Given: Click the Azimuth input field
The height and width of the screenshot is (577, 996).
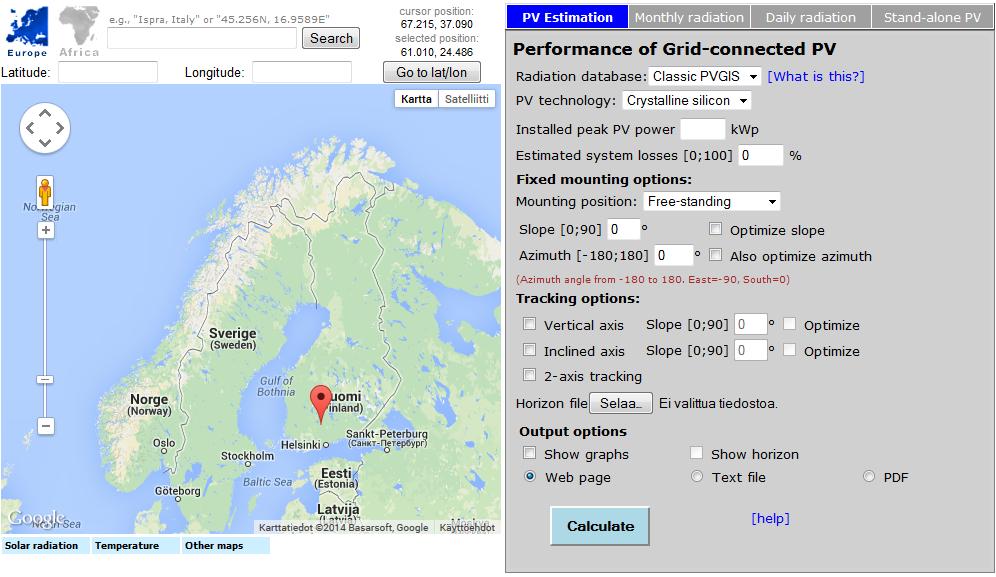Looking at the screenshot, I should click(x=673, y=255).
